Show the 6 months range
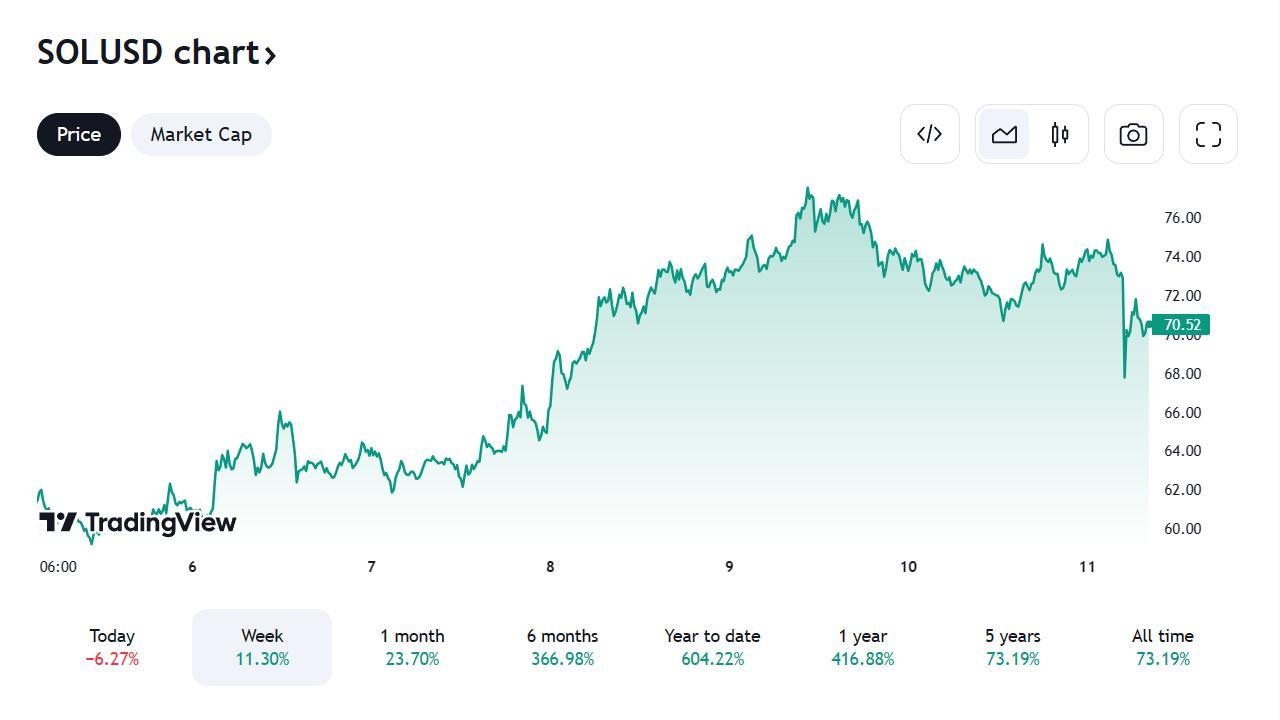 (562, 647)
